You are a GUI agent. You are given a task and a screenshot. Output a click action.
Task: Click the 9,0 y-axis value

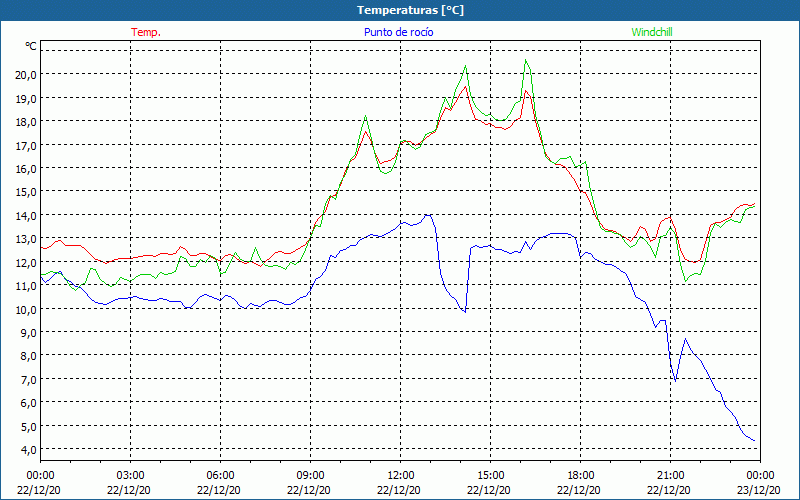coord(29,333)
